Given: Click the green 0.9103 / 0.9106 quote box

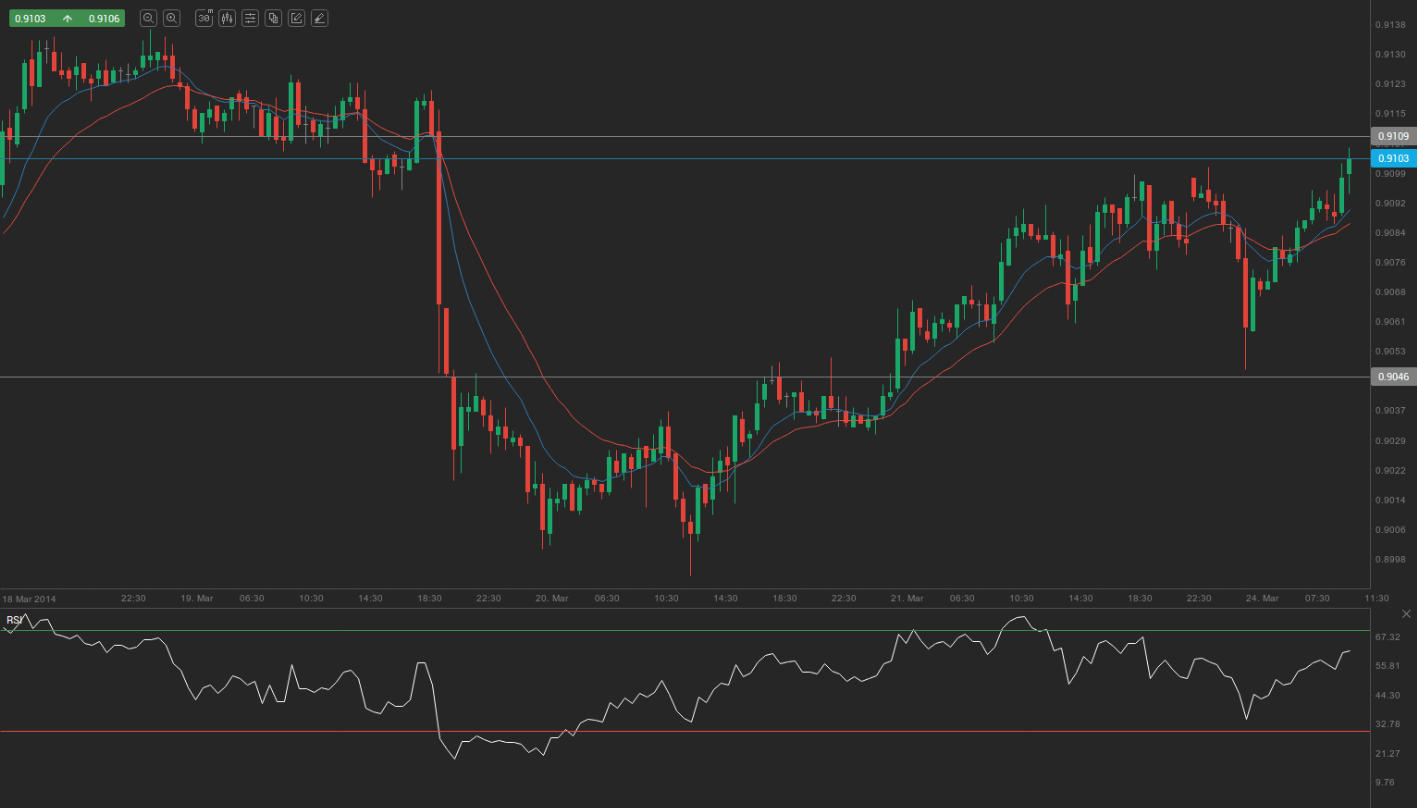Looking at the screenshot, I should click(x=67, y=18).
